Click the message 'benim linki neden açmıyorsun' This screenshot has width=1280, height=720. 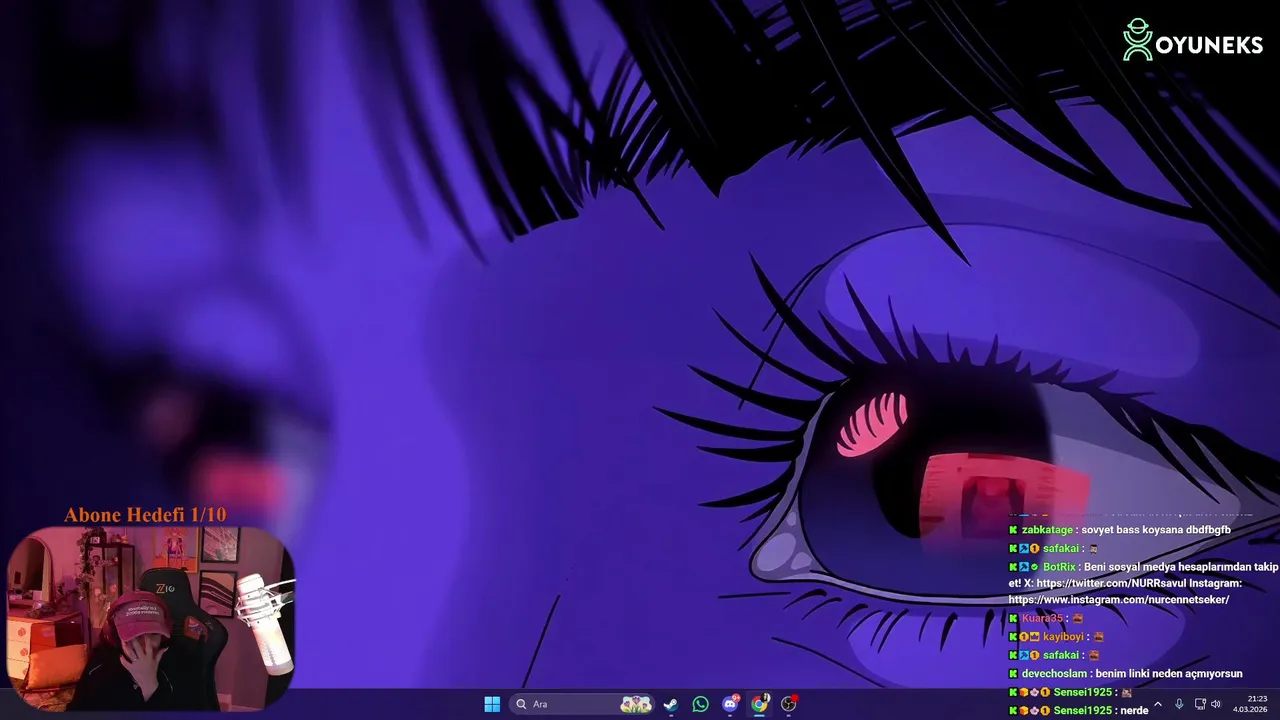click(1169, 674)
